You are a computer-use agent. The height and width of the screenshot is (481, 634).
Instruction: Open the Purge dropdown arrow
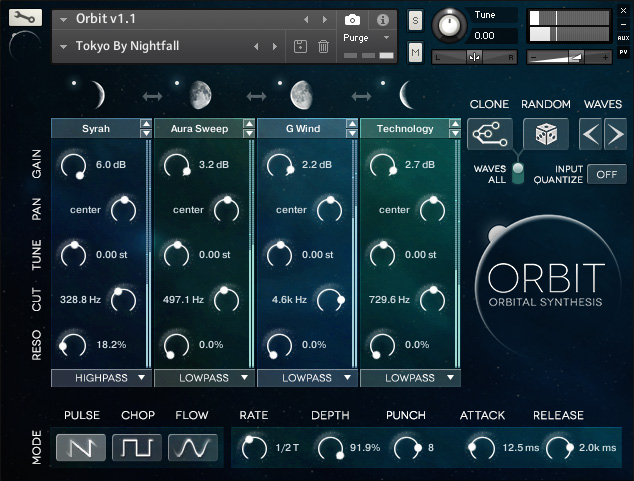point(387,38)
